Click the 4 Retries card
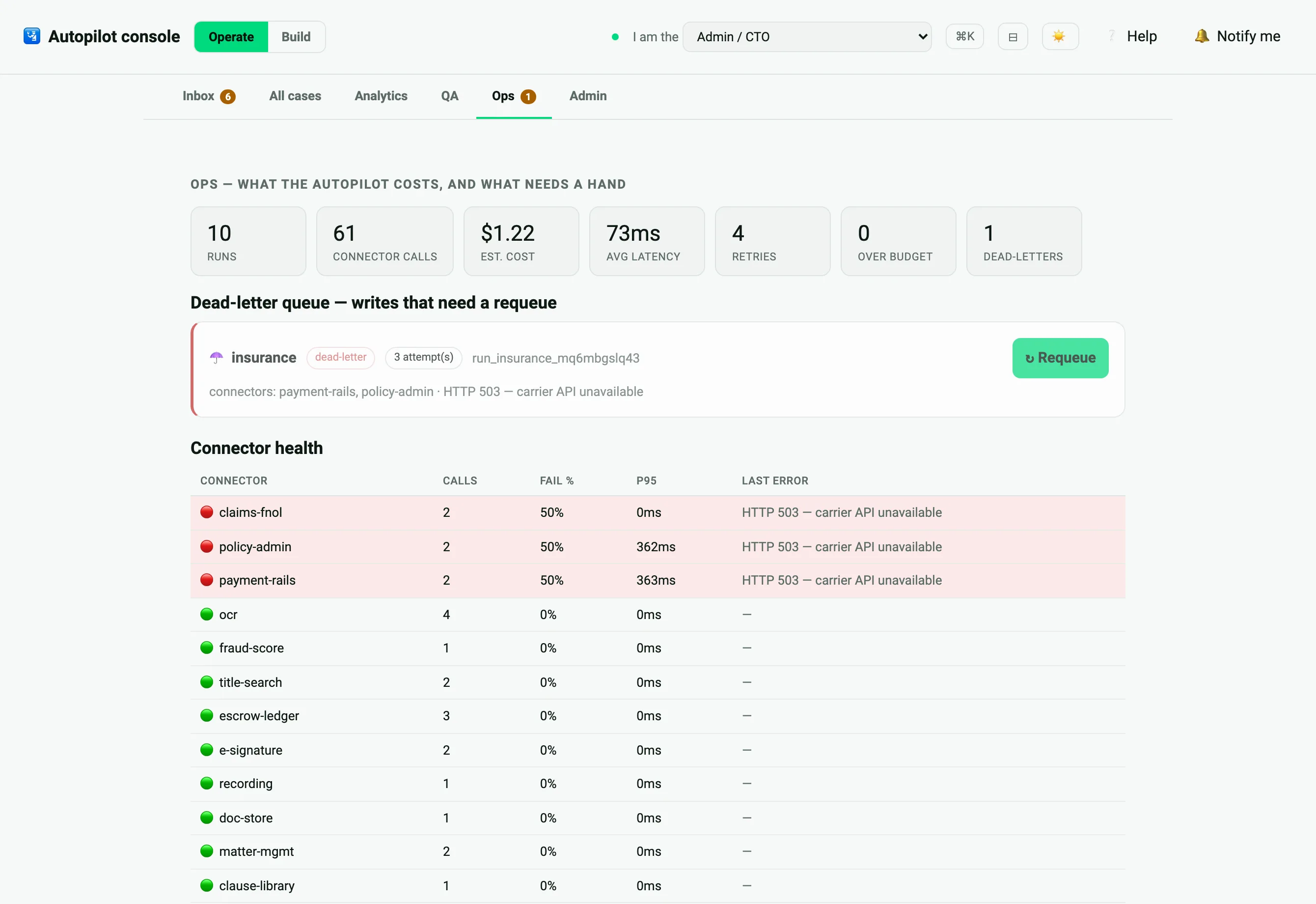The height and width of the screenshot is (904, 1316). (x=772, y=241)
